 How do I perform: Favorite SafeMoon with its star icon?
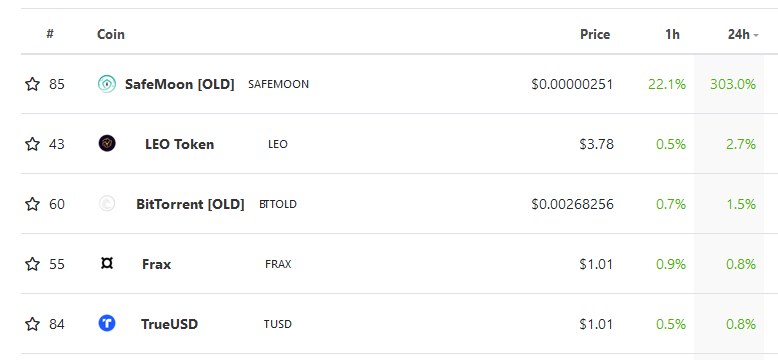coord(32,84)
